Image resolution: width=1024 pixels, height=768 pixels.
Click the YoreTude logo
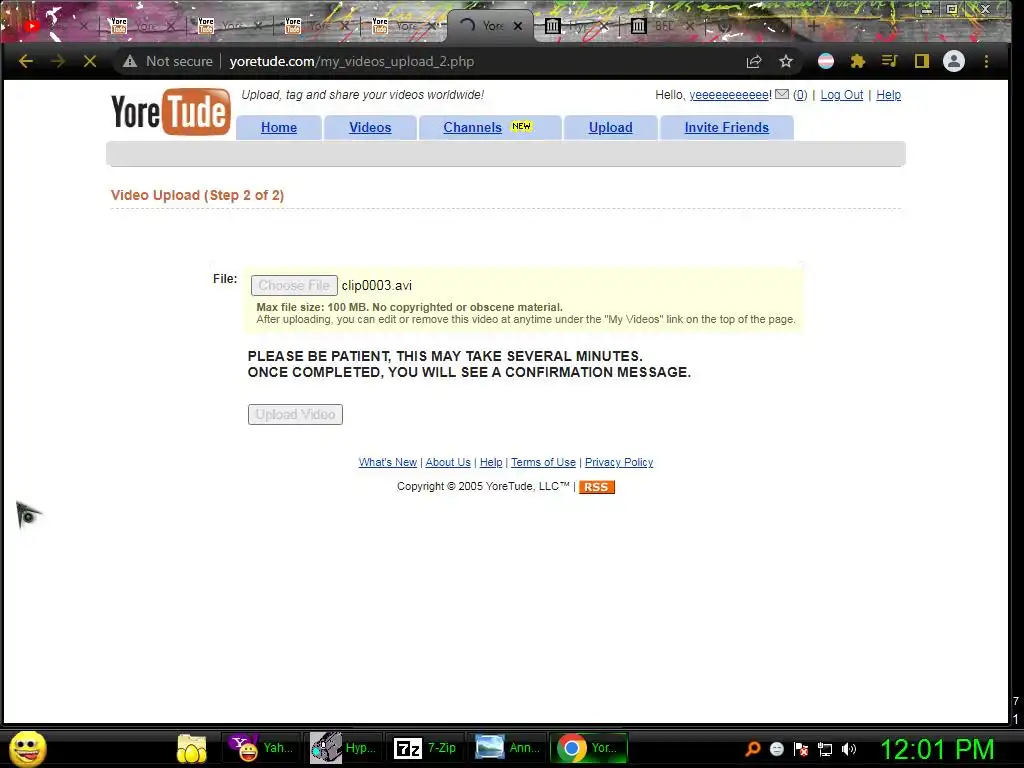[x=170, y=112]
